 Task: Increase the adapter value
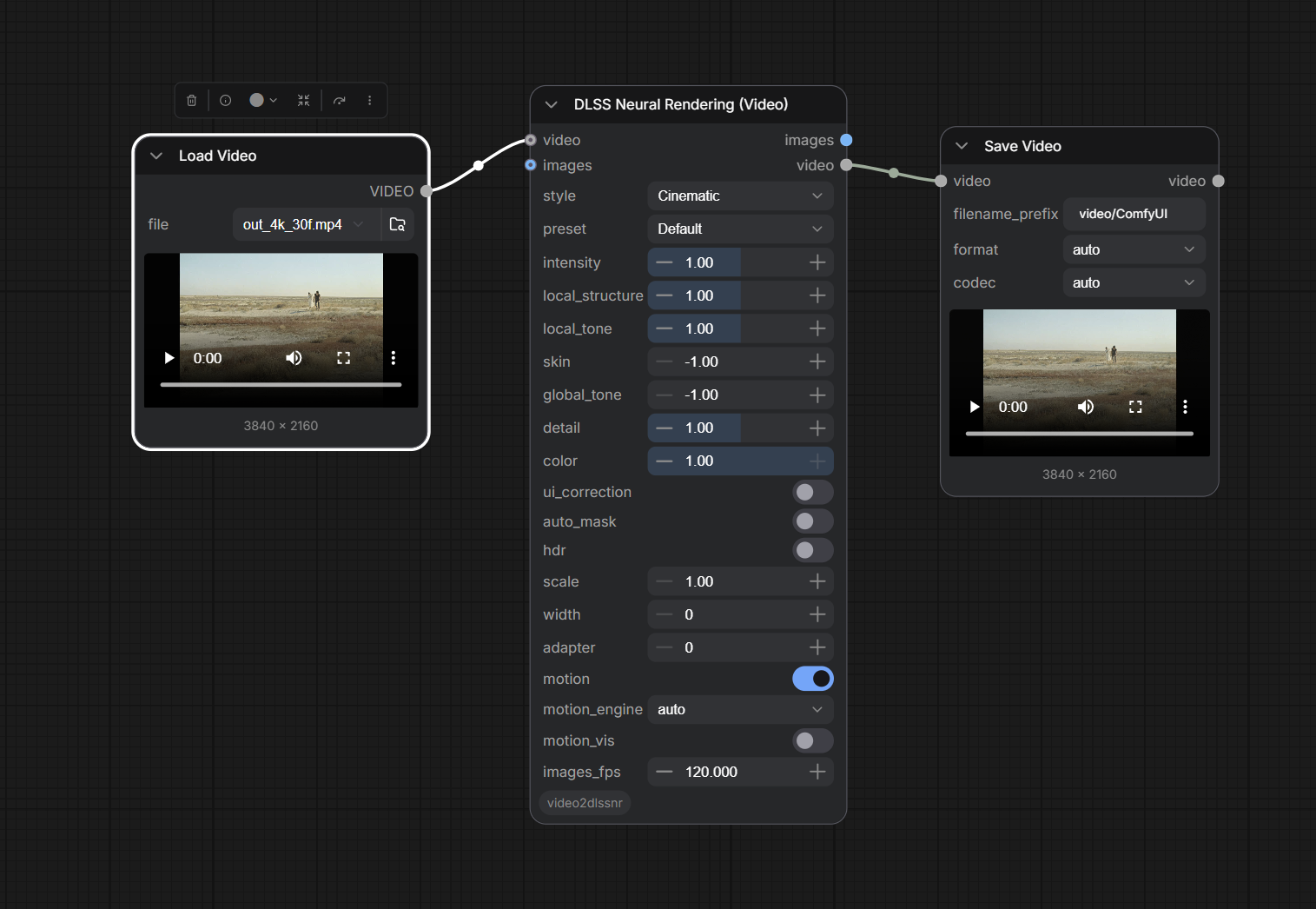[817, 647]
